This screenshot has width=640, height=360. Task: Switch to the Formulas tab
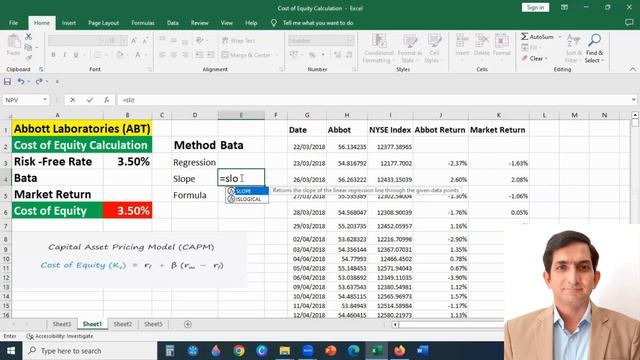click(143, 23)
